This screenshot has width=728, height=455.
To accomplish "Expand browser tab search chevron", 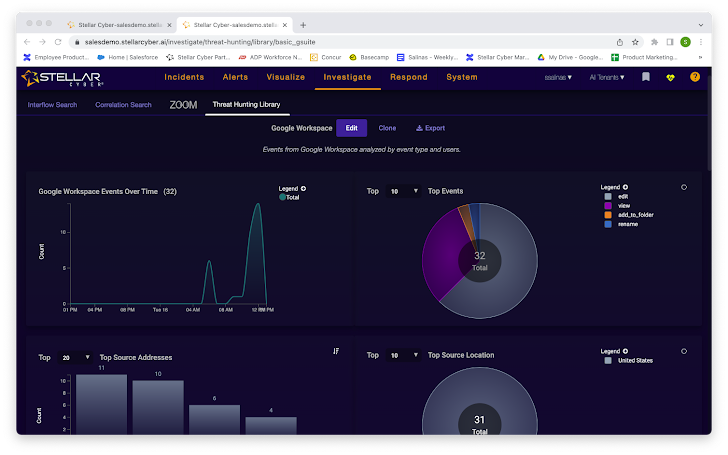I will pos(701,25).
